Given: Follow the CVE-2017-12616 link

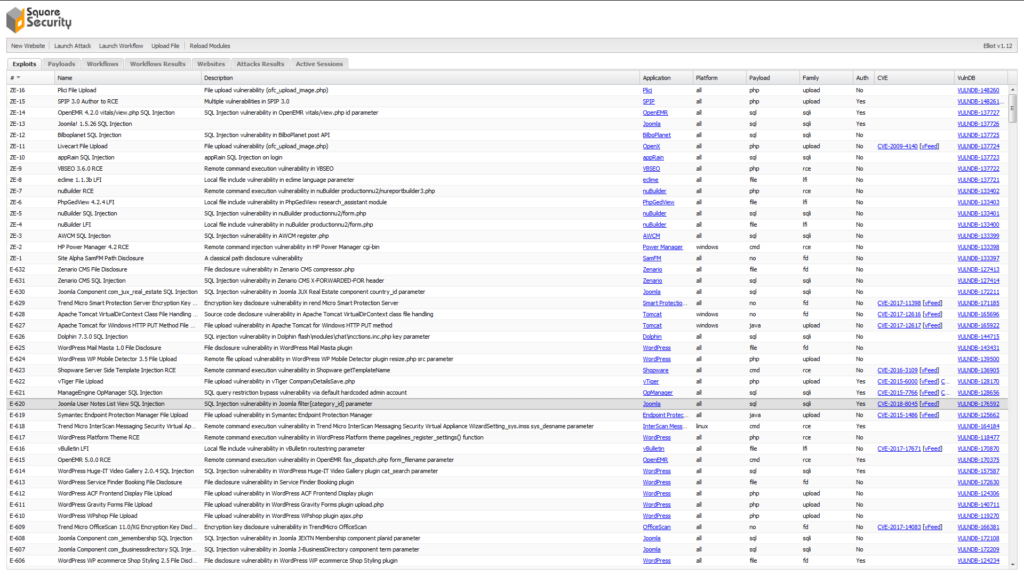Looking at the screenshot, I should click(x=899, y=314).
